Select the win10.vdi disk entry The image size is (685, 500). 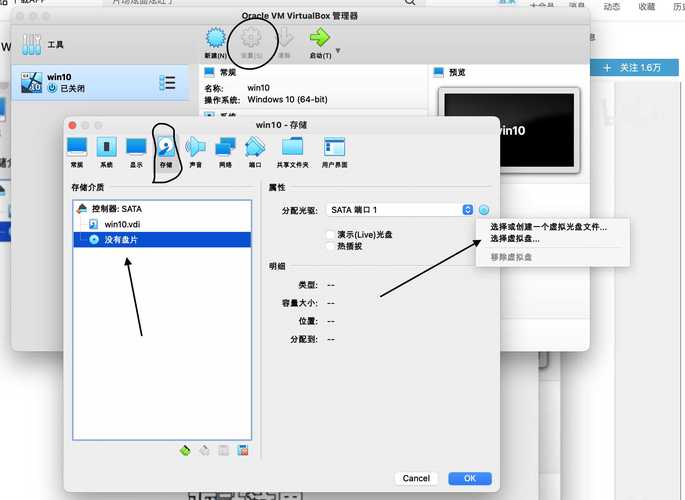[x=162, y=224]
